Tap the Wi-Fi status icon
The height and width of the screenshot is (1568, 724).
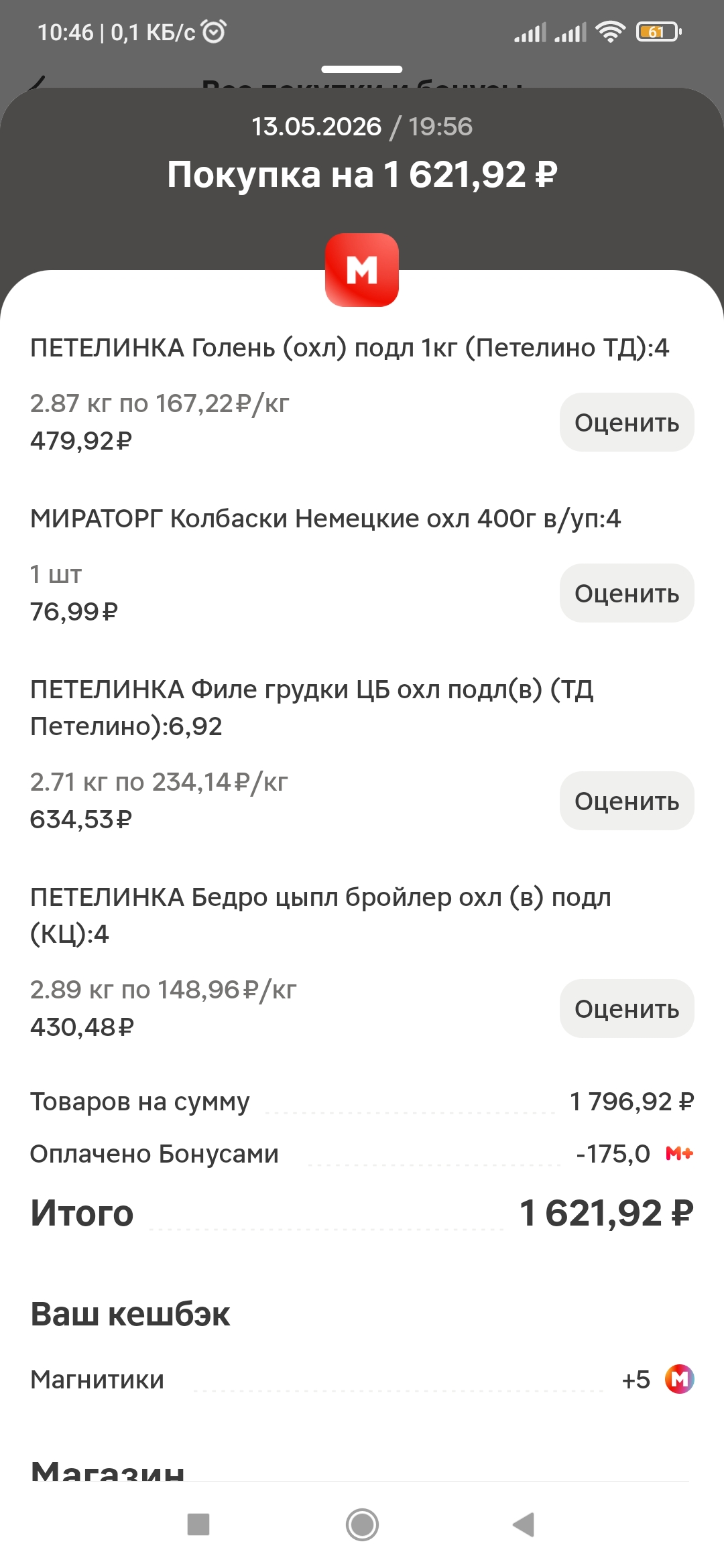[x=610, y=31]
